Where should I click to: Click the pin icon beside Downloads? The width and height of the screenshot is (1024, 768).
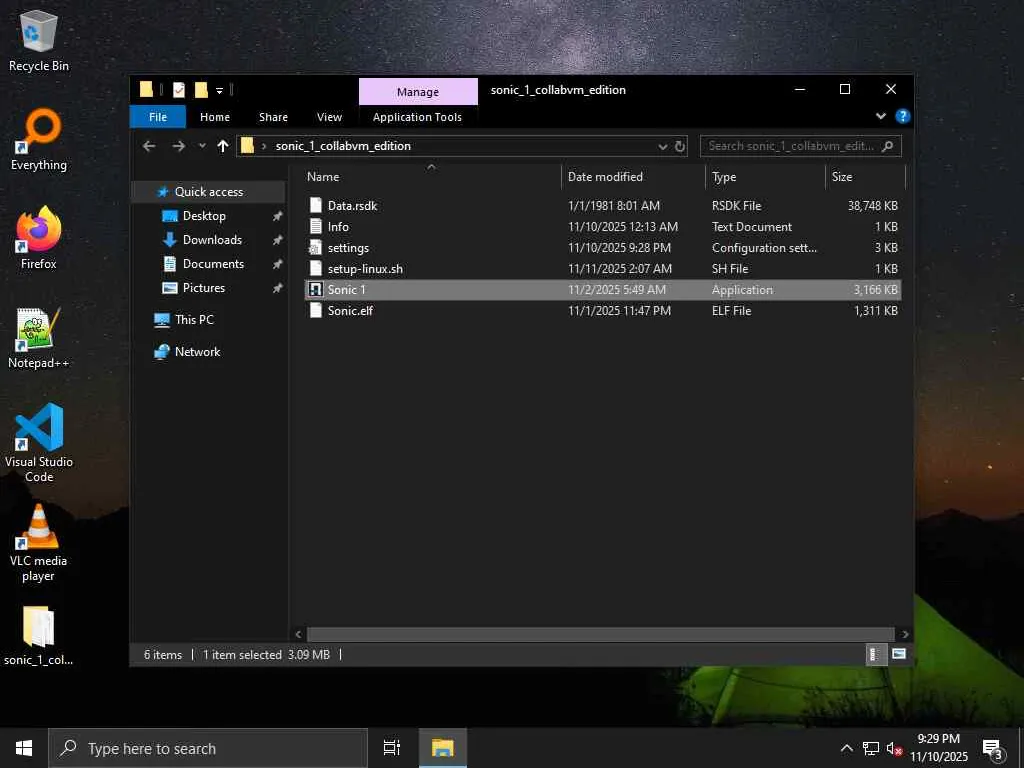[x=278, y=240]
